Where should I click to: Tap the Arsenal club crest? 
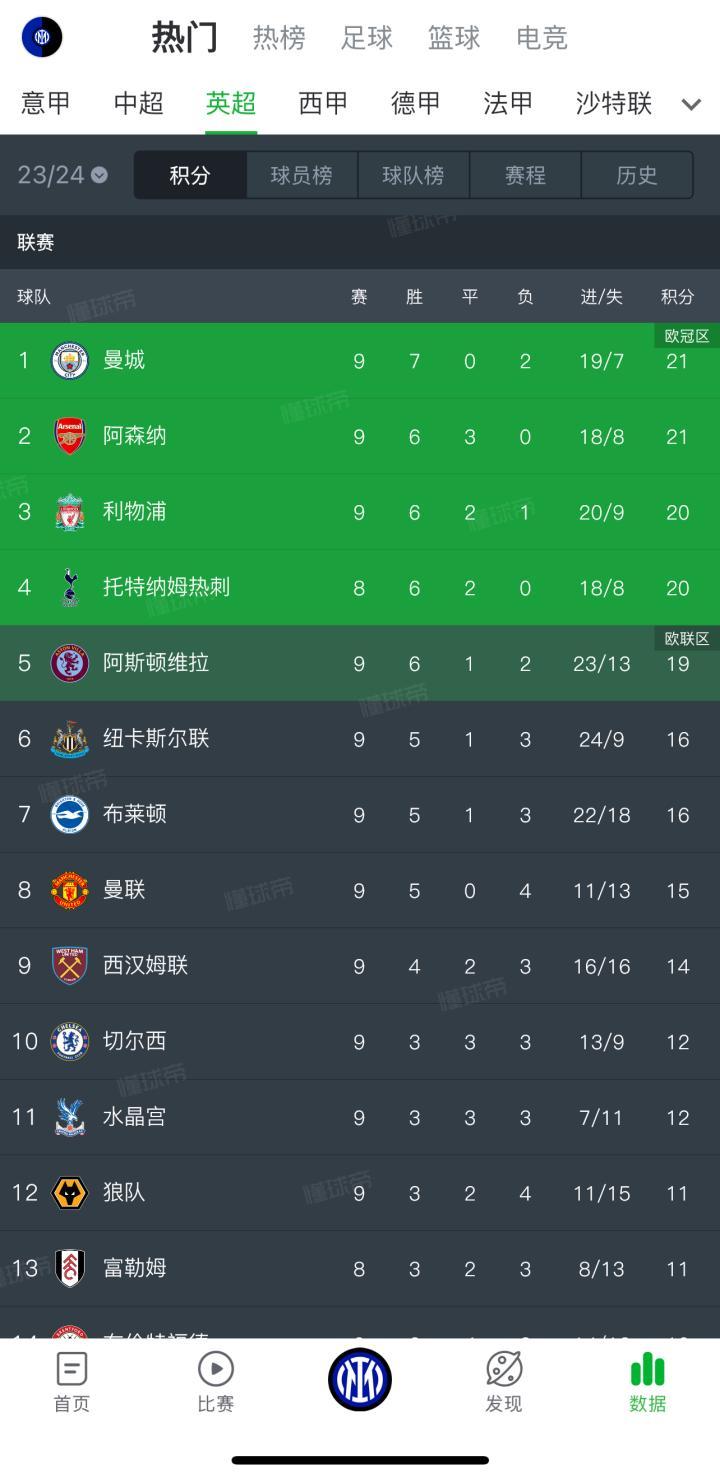(70, 436)
